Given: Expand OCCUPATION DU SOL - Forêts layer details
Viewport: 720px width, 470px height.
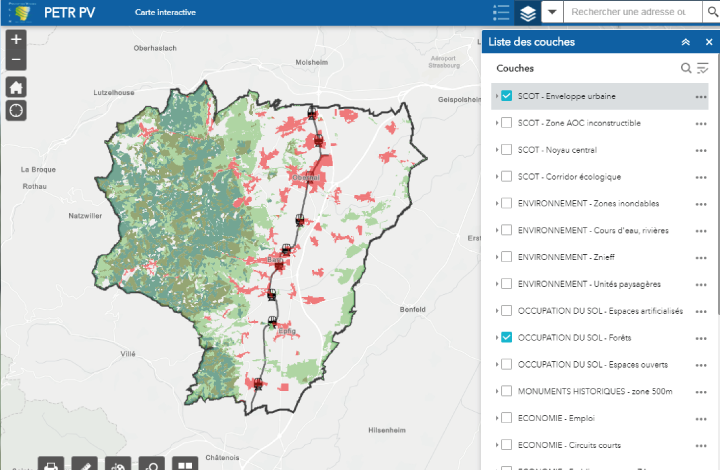Looking at the screenshot, I should 497,337.
